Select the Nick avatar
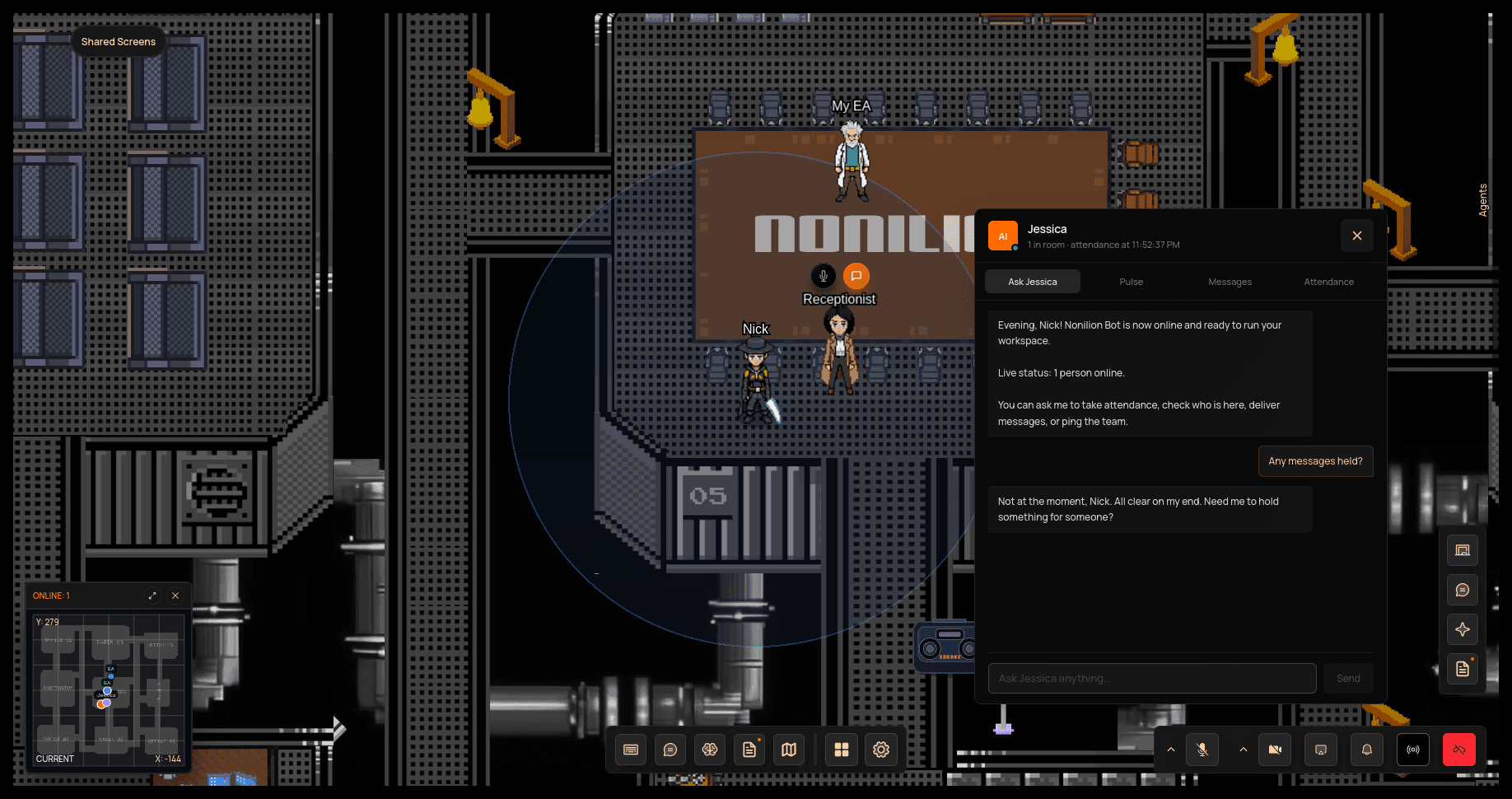The height and width of the screenshot is (799, 1512). coord(758,381)
